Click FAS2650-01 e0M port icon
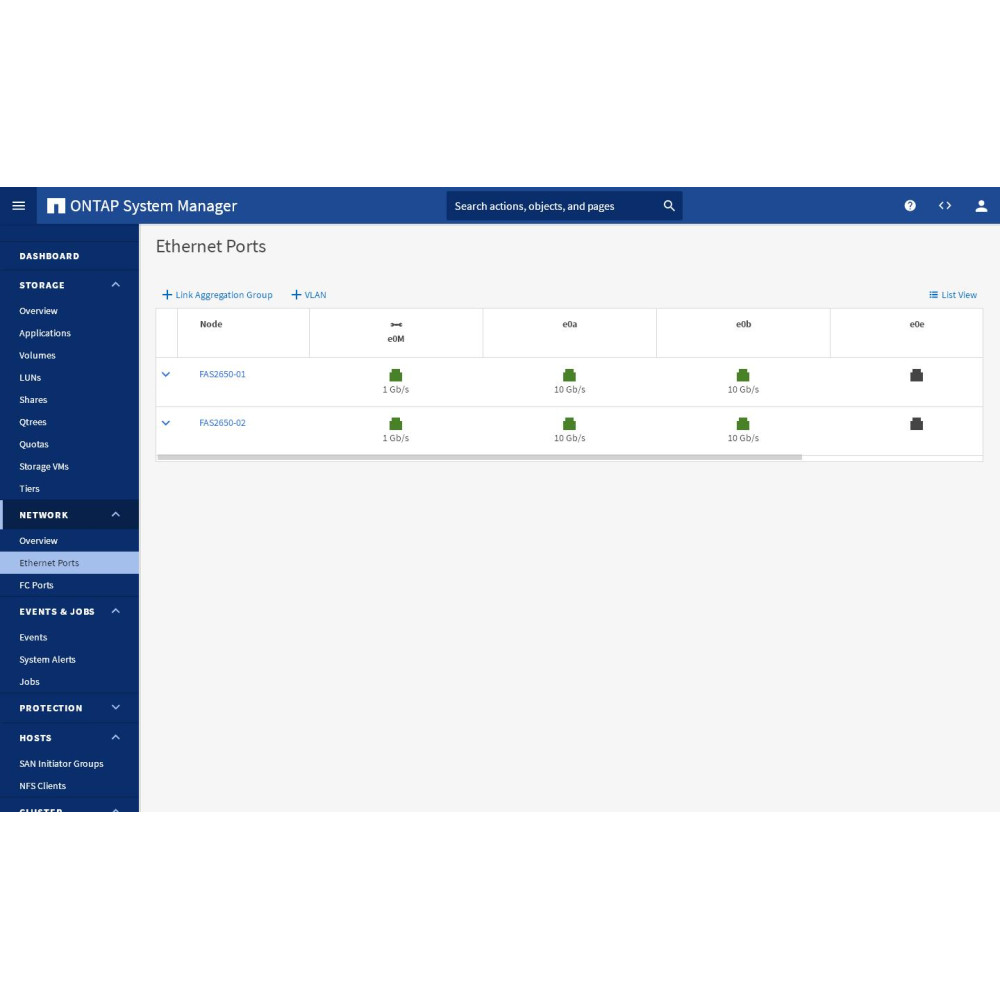The image size is (1000, 1000). pos(396,375)
